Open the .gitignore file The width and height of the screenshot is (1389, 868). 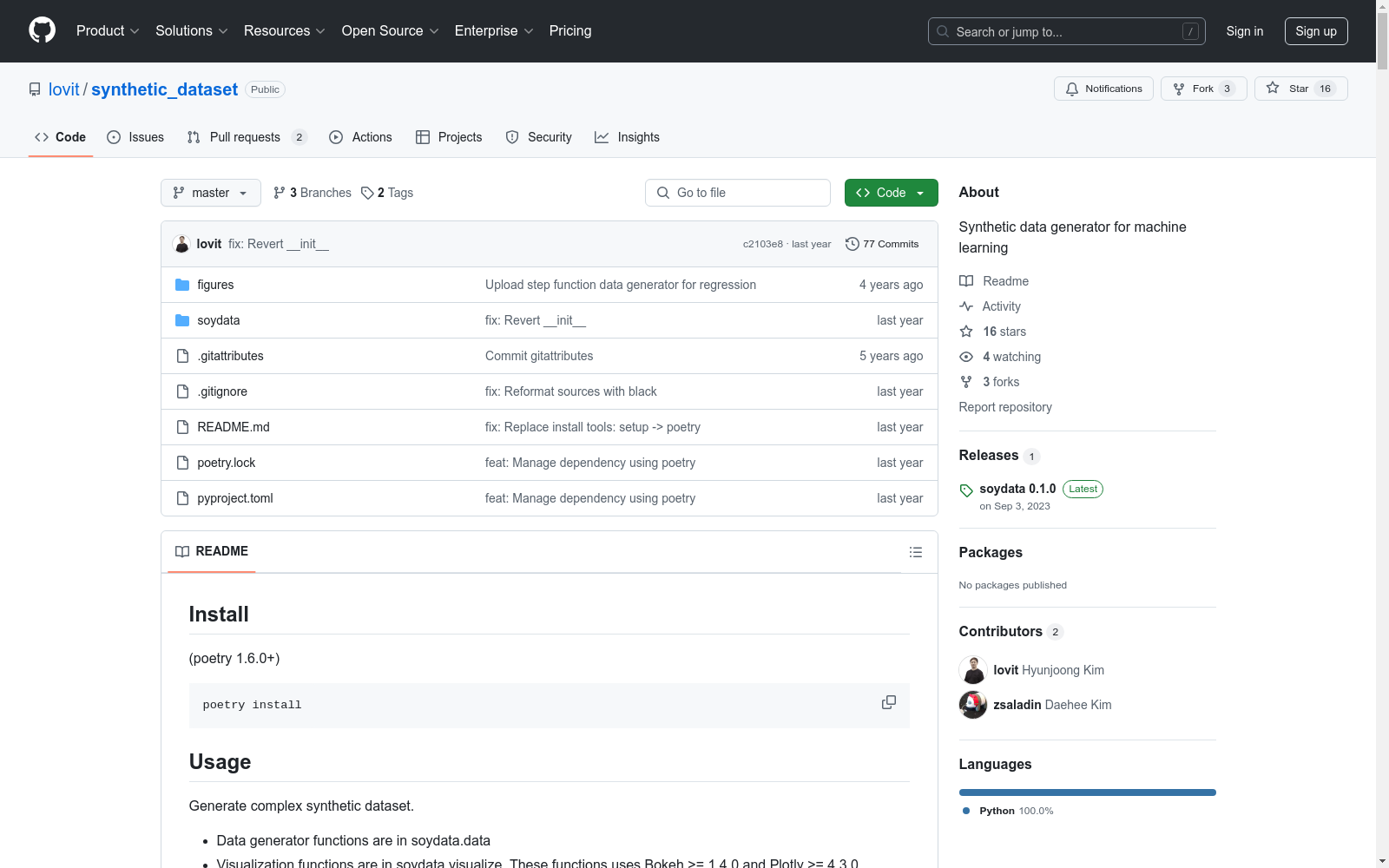222,391
